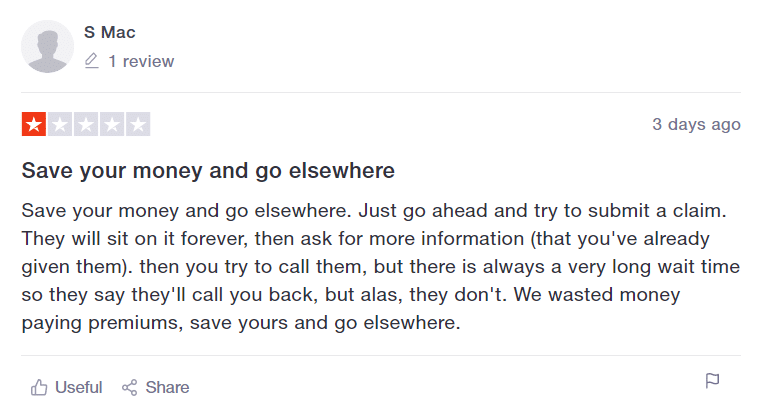Choose the Share text button
This screenshot has width=765, height=420.
click(x=167, y=387)
